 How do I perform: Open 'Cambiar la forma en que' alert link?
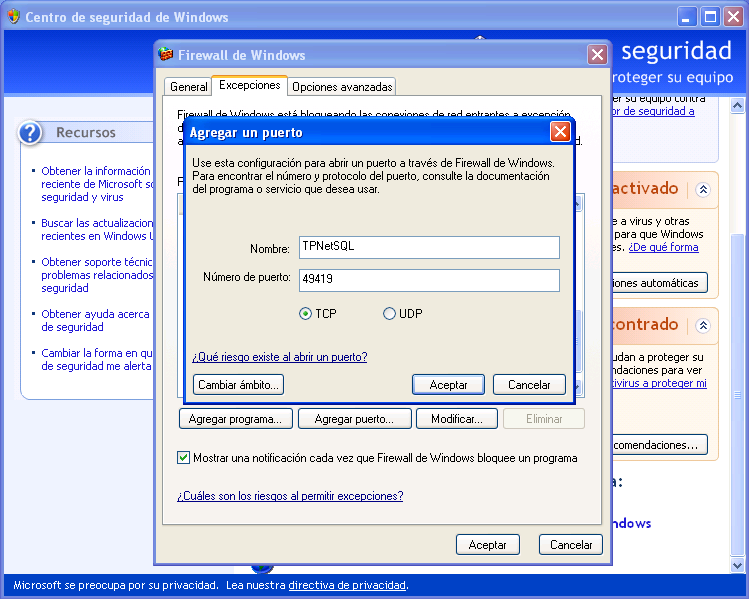tap(97, 359)
